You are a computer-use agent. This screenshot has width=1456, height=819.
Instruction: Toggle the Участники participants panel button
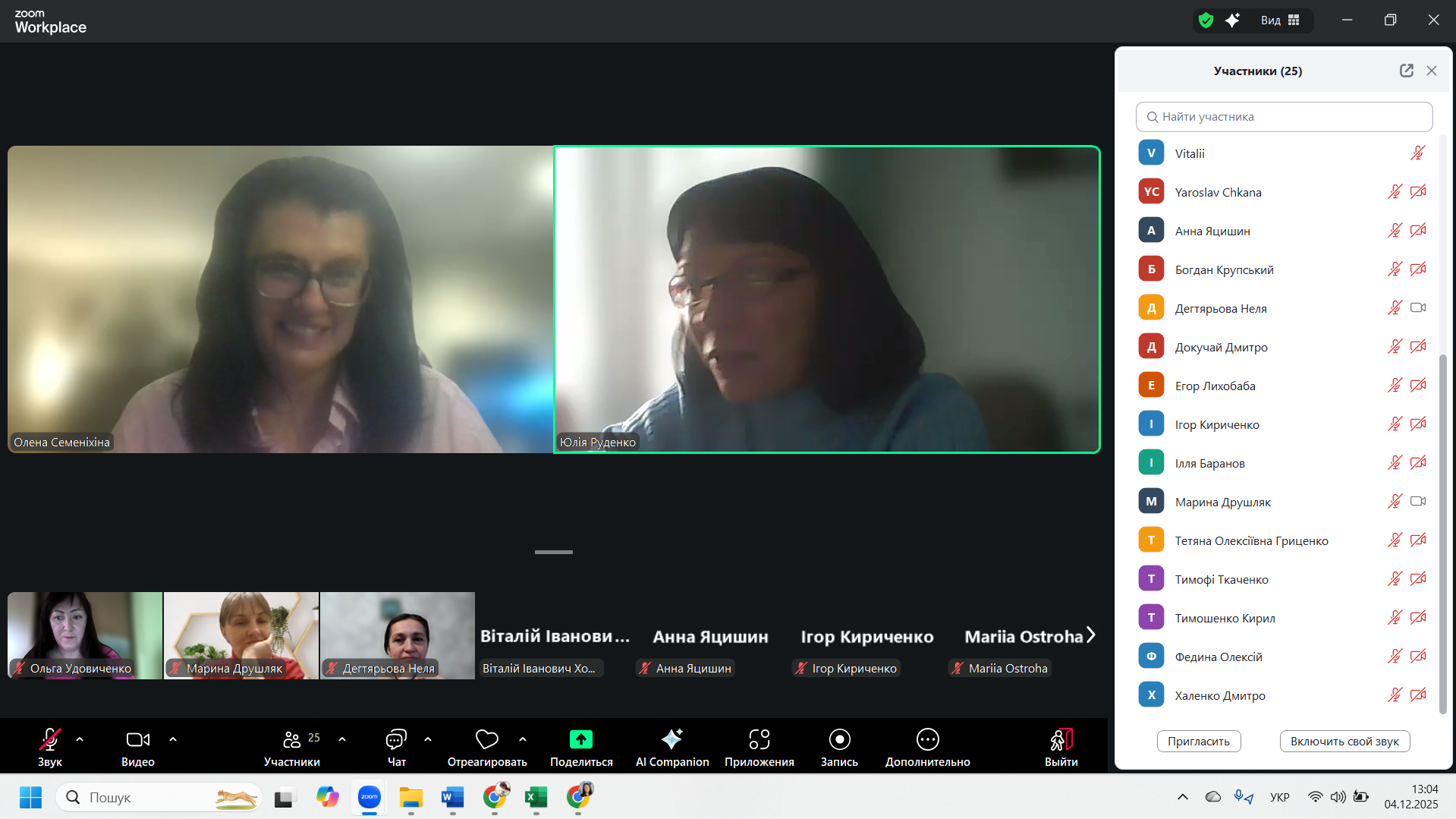[292, 740]
